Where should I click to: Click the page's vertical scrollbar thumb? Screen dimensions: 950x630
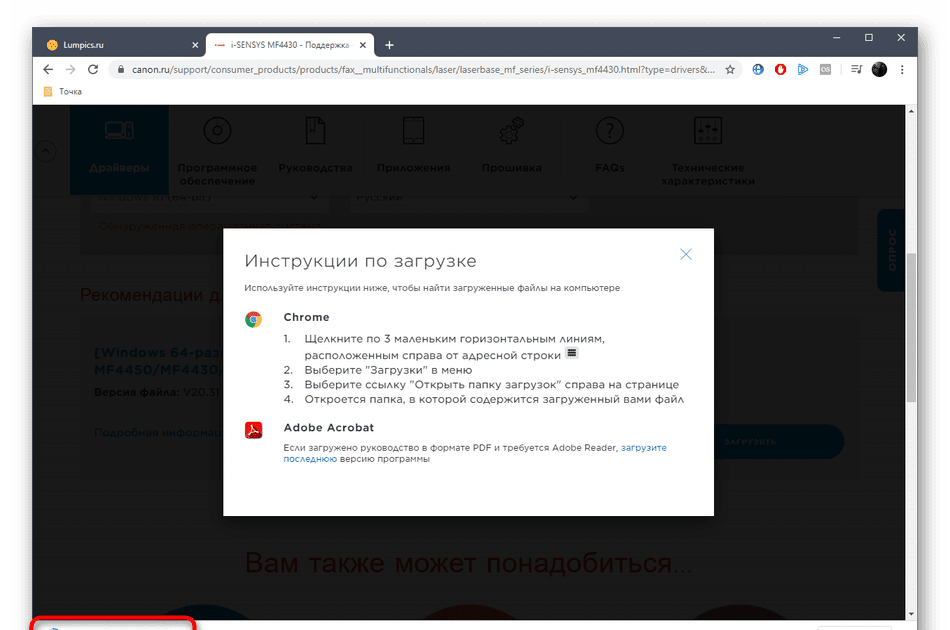tap(911, 327)
